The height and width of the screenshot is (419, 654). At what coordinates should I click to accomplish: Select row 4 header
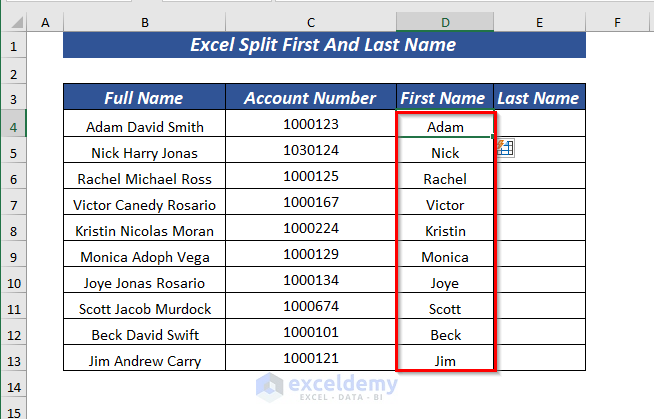click(x=14, y=126)
